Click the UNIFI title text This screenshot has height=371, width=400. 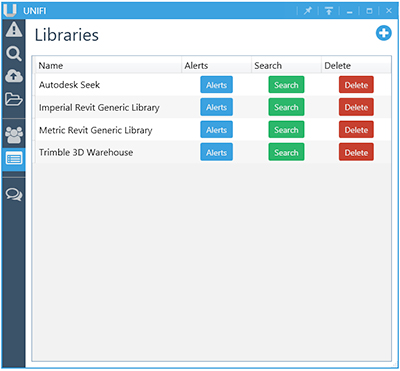[x=35, y=11]
